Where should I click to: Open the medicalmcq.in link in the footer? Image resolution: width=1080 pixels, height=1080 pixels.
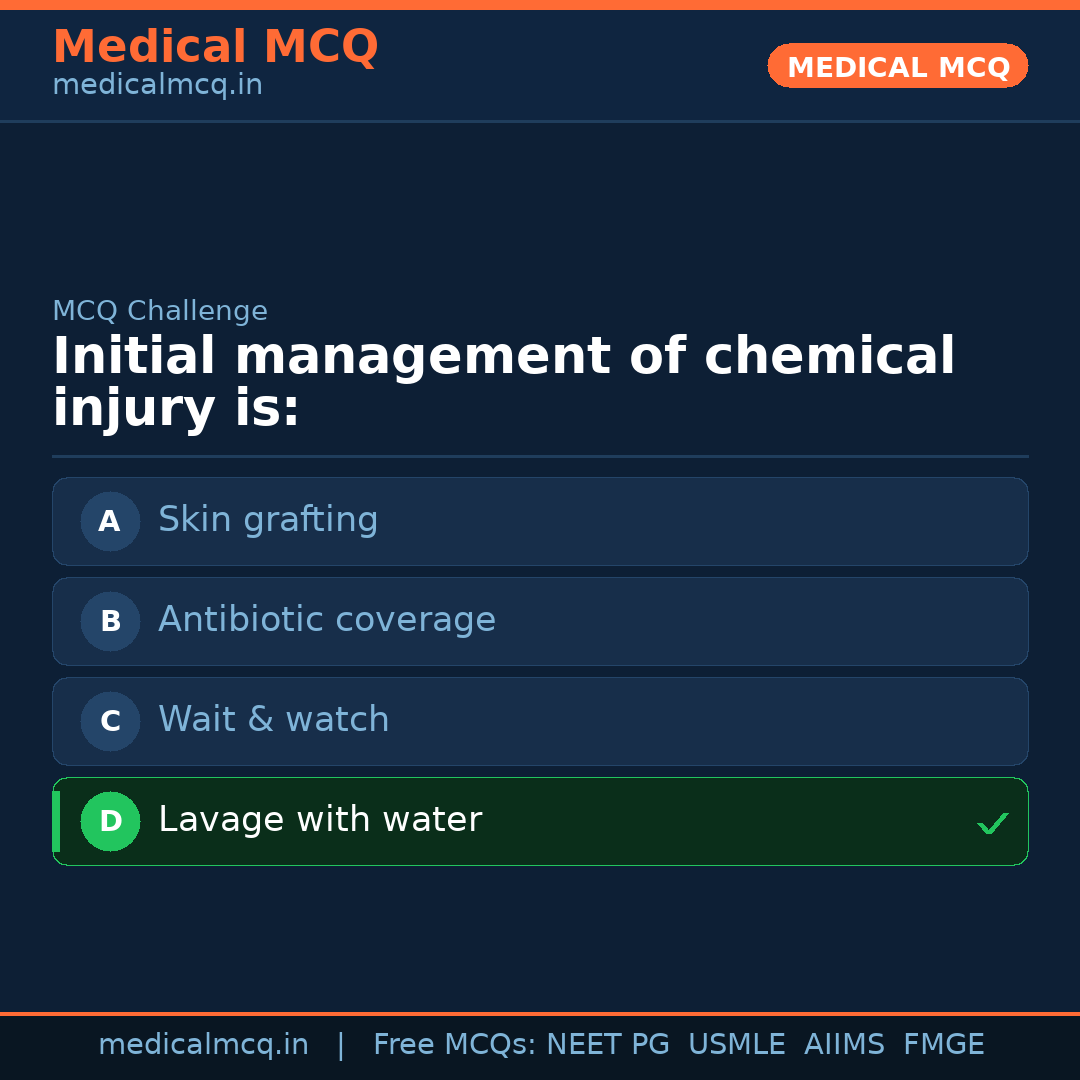click(203, 1045)
